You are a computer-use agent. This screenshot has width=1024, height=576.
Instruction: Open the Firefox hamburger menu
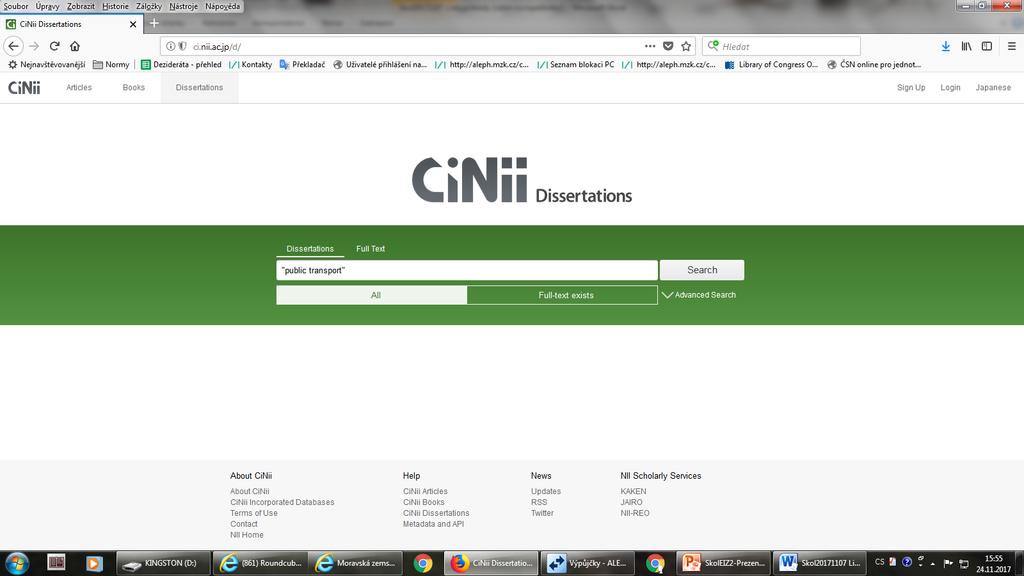1012,46
